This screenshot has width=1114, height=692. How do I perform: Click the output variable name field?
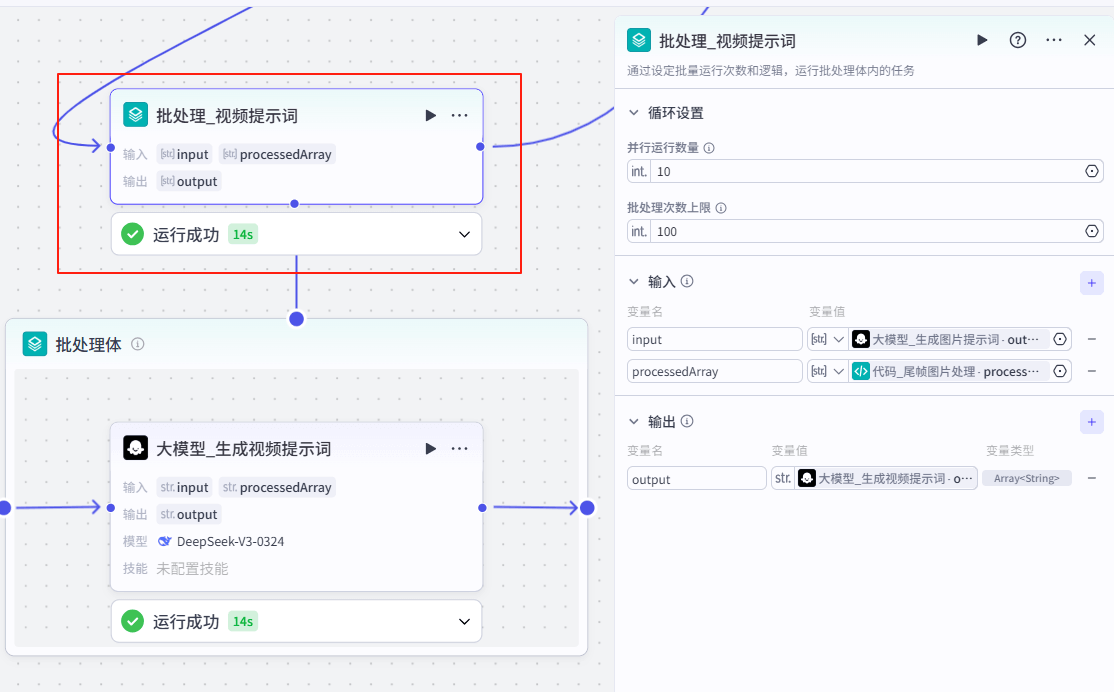tap(696, 479)
